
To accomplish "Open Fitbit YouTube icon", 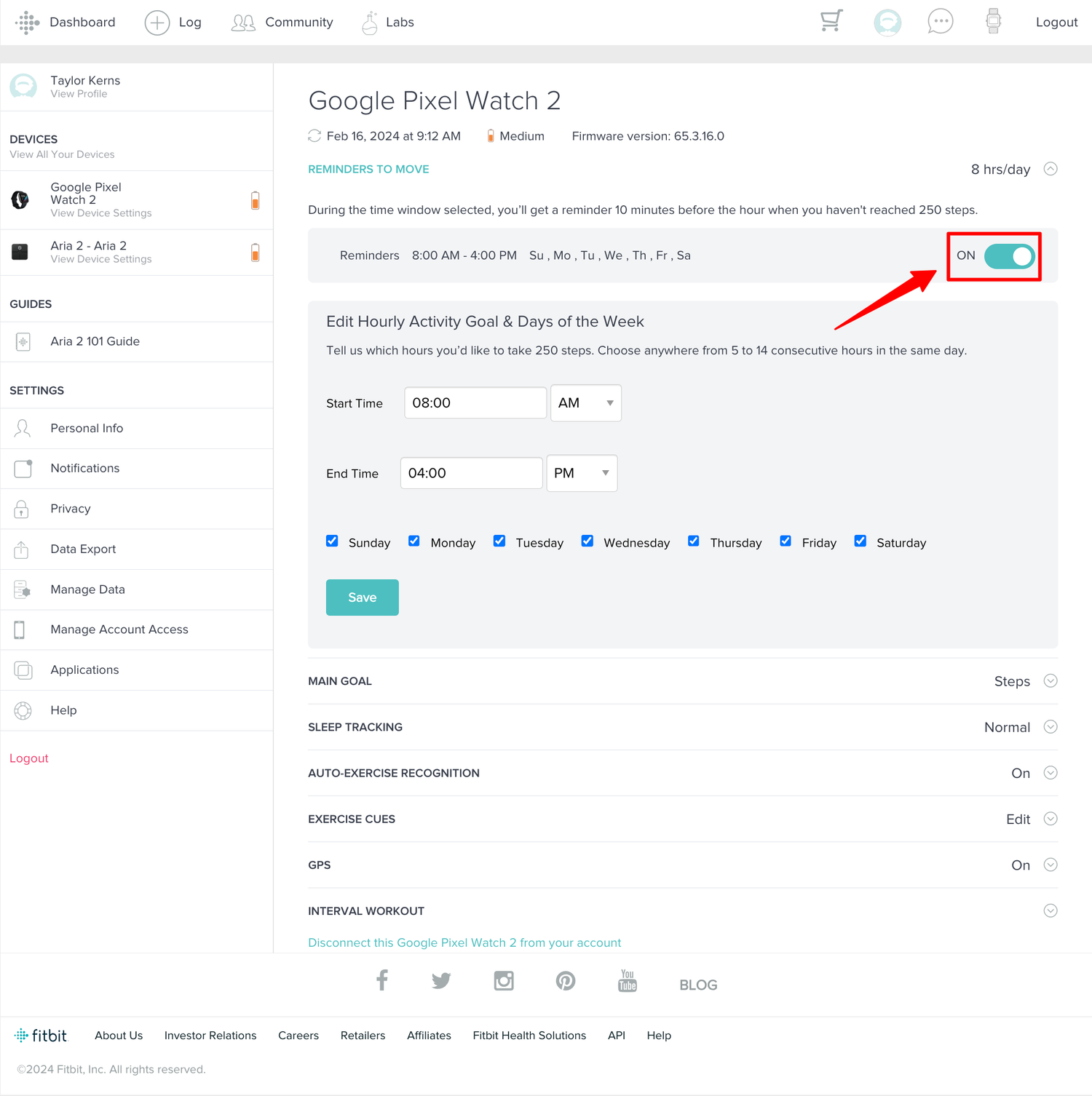I will coord(627,981).
